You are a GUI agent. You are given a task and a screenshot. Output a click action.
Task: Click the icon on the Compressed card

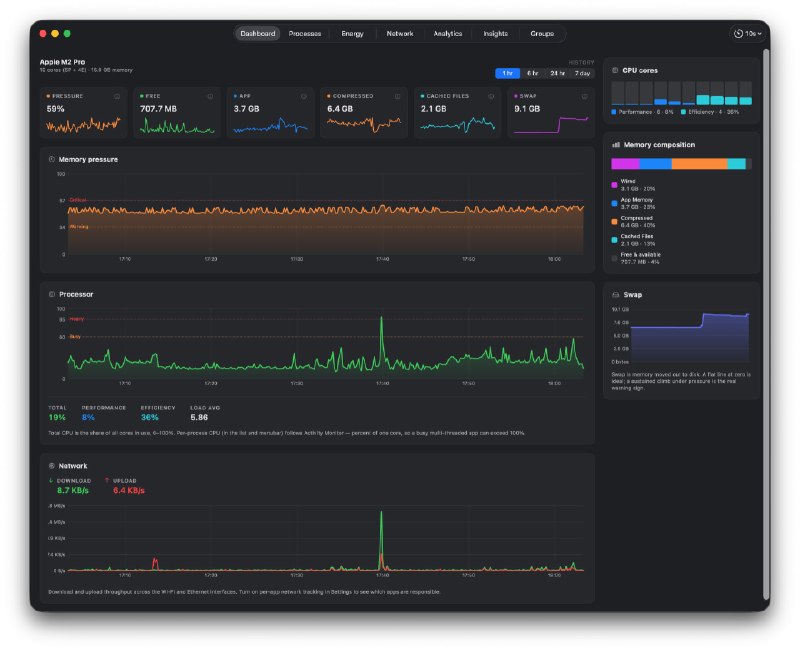pyautogui.click(x=397, y=96)
